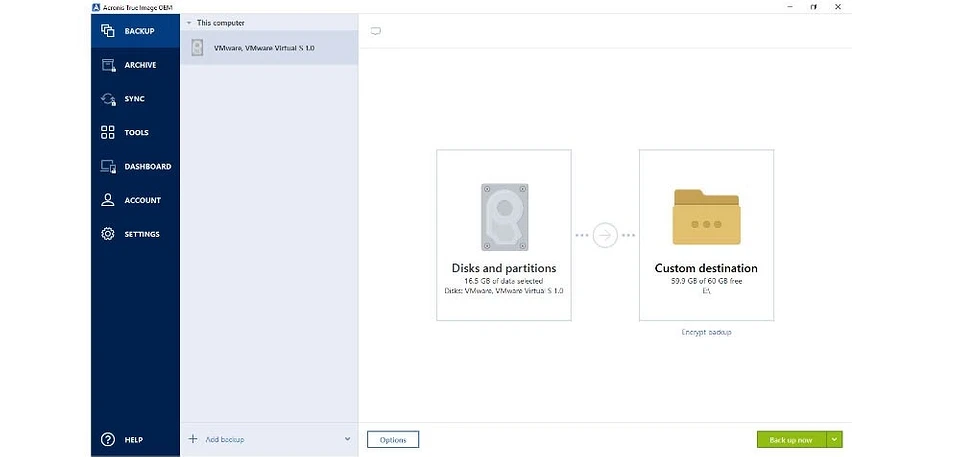Open the Sync section icon
Image resolution: width=960 pixels, height=457 pixels.
tap(108, 99)
